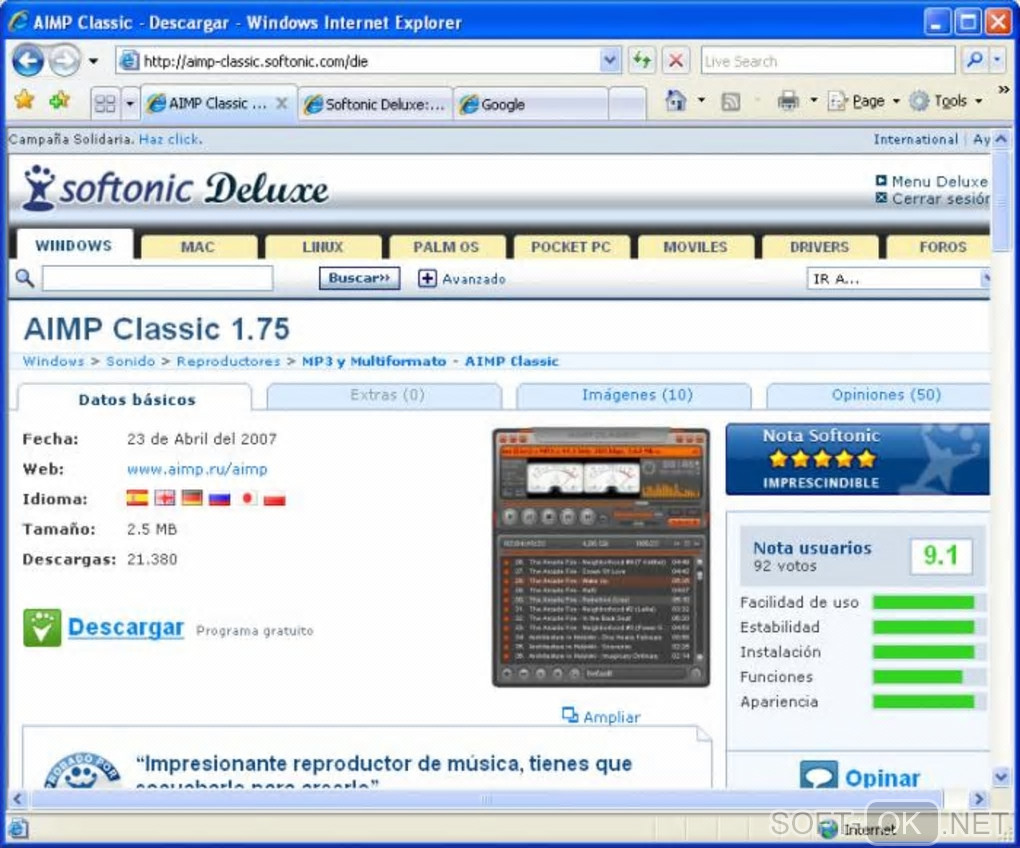Expand the tab list dropdown arrow
The width and height of the screenshot is (1020, 848).
130,103
